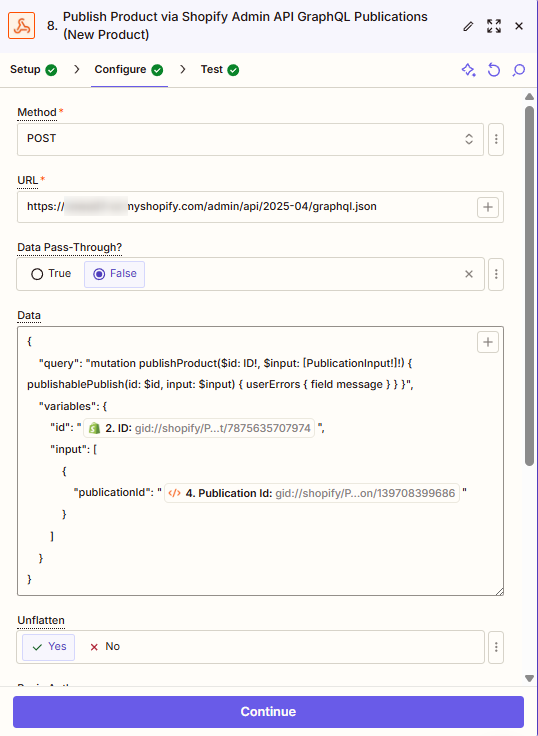Screen dimensions: 538x736
Task: Click chevron between Setup and Configure
Action: pos(77,69)
